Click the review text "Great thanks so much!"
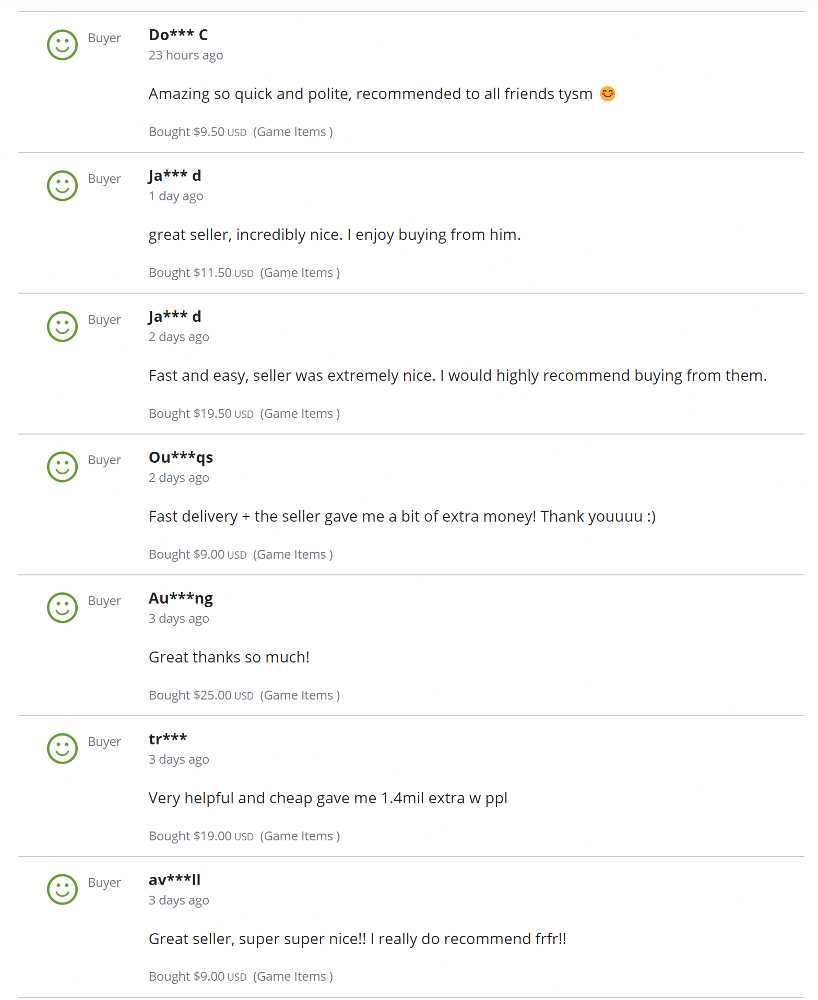 pyautogui.click(x=229, y=657)
